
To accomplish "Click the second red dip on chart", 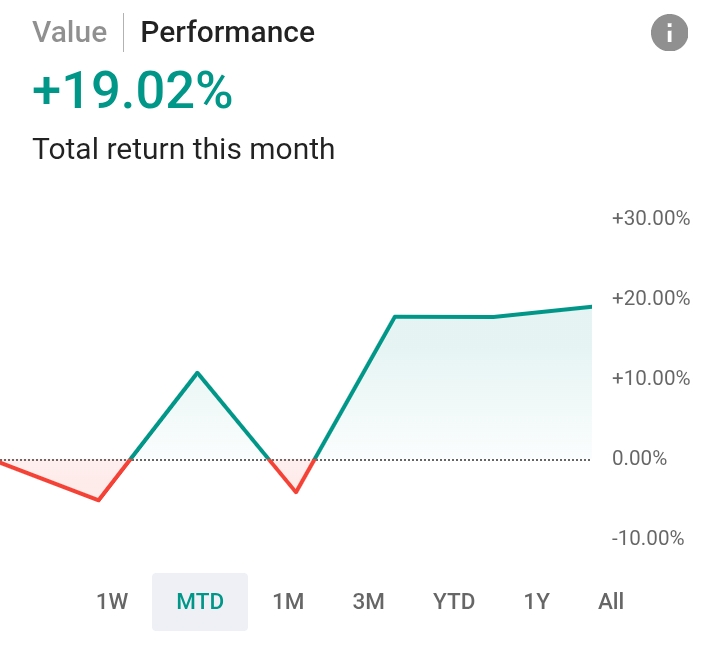I will point(296,492).
